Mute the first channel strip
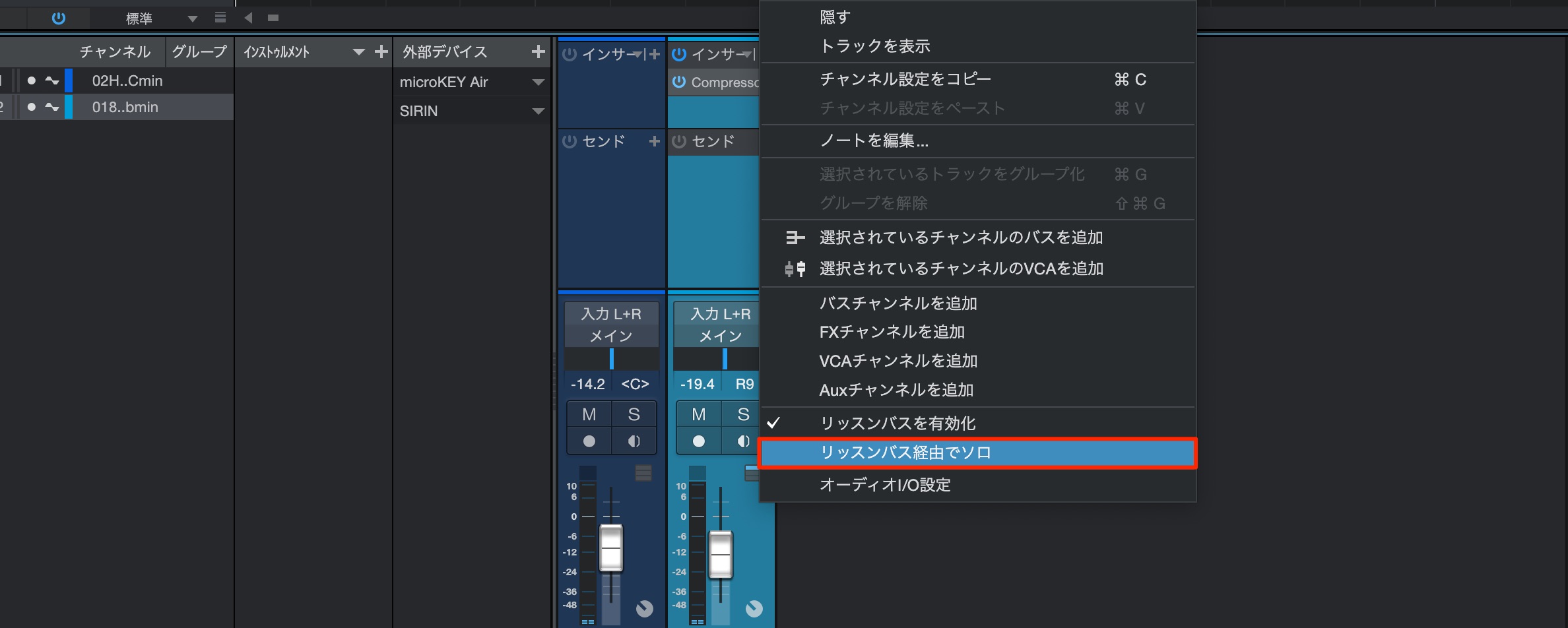Image resolution: width=1568 pixels, height=628 pixels. pos(589,414)
